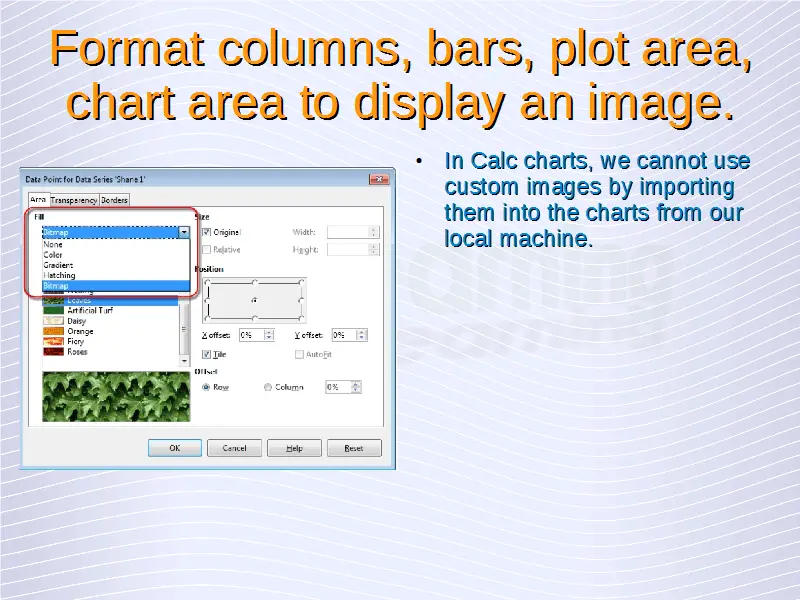Select the Row offset radio button
The width and height of the screenshot is (800, 600).
pyautogui.click(x=207, y=387)
